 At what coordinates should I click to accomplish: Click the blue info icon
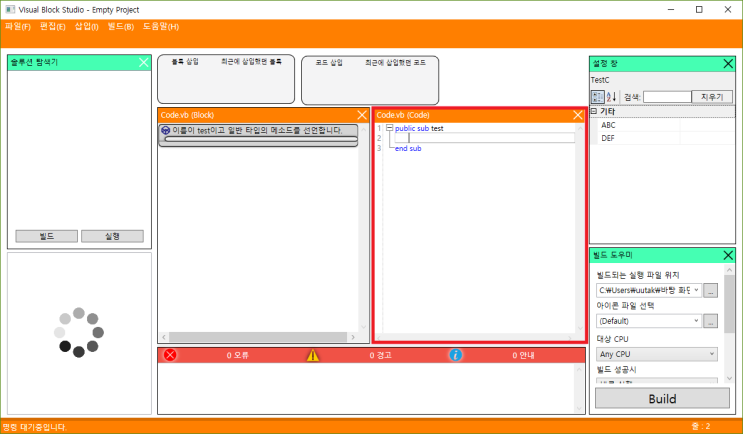pos(455,355)
